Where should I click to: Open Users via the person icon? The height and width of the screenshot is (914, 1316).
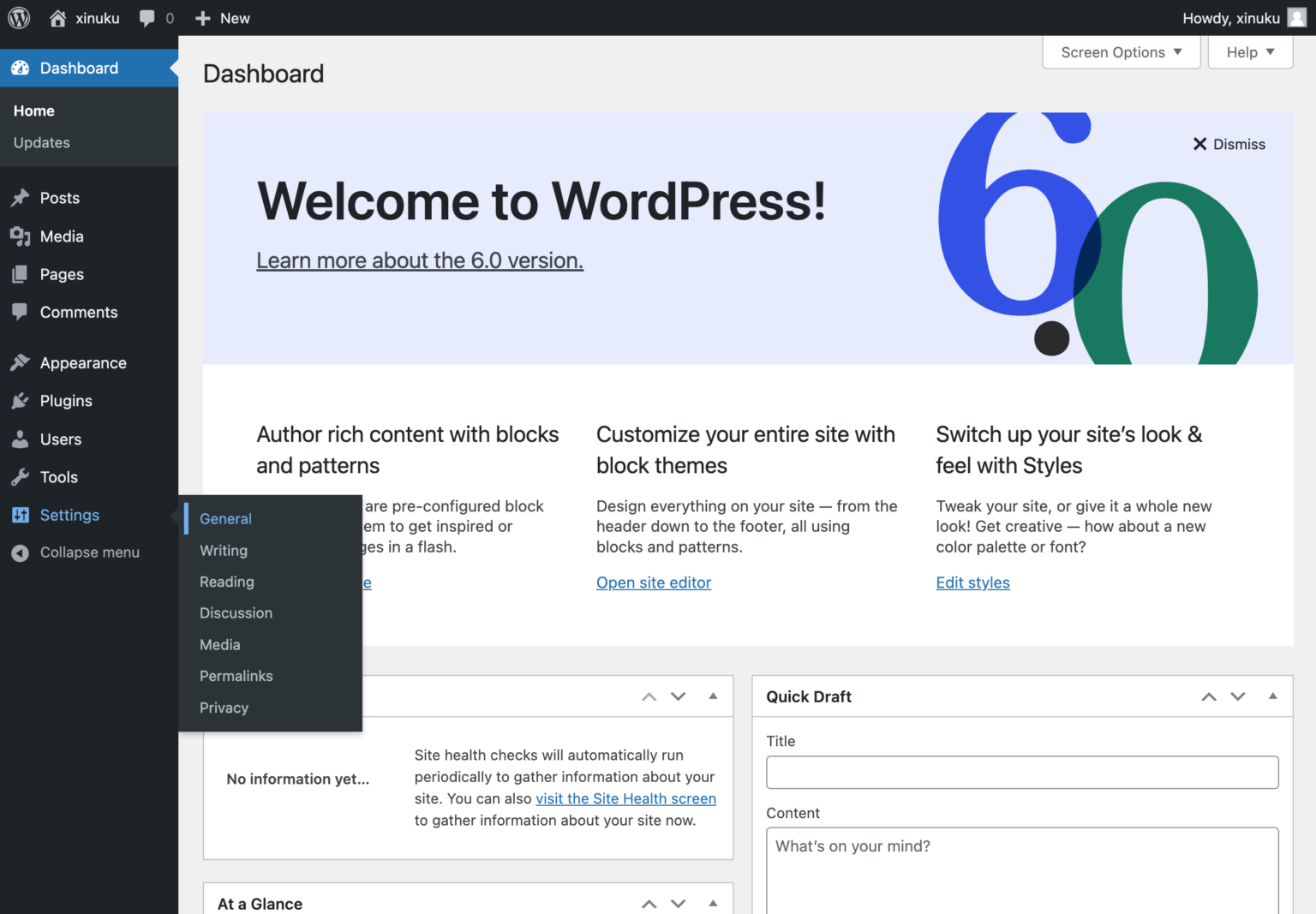(x=20, y=439)
